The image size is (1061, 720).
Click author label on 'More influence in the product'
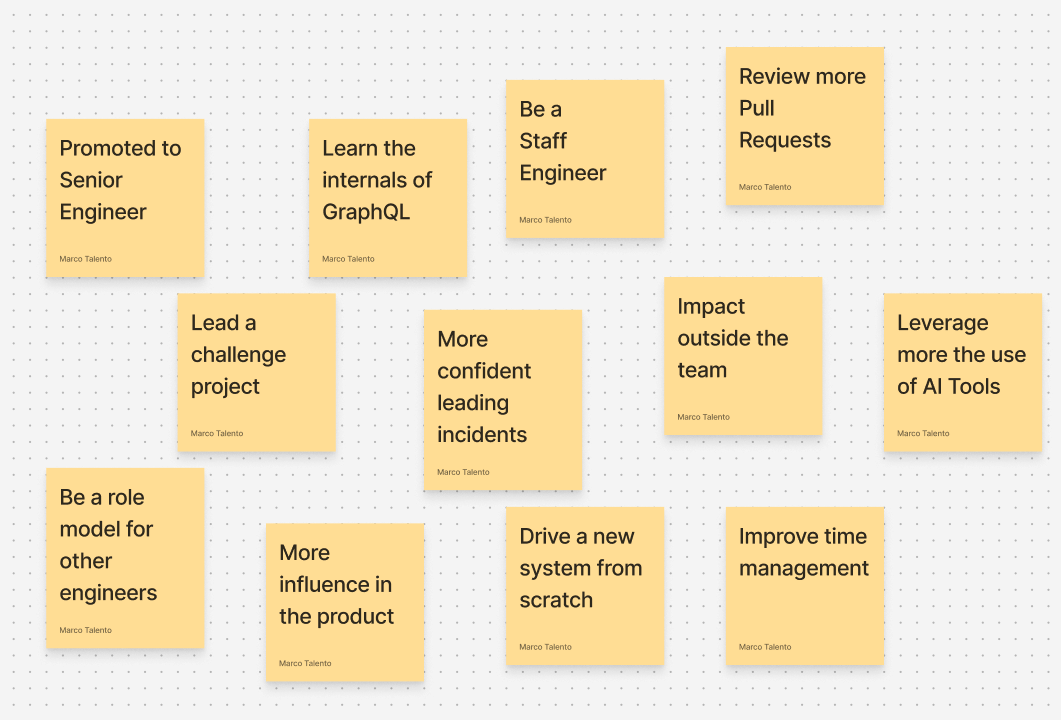tap(305, 663)
